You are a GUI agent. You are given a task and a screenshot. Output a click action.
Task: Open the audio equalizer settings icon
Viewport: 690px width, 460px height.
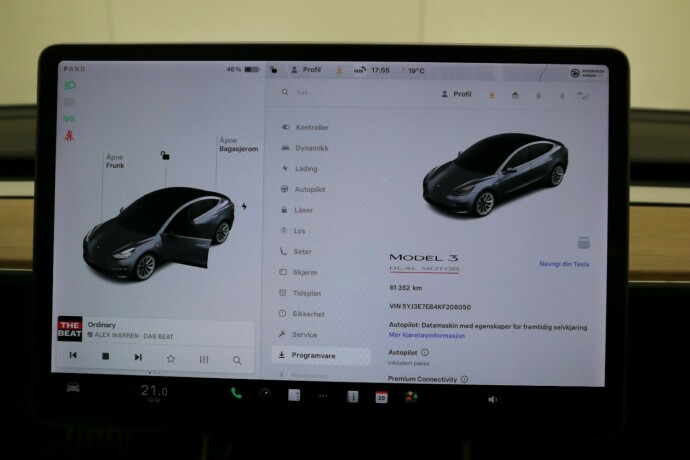[x=204, y=358]
